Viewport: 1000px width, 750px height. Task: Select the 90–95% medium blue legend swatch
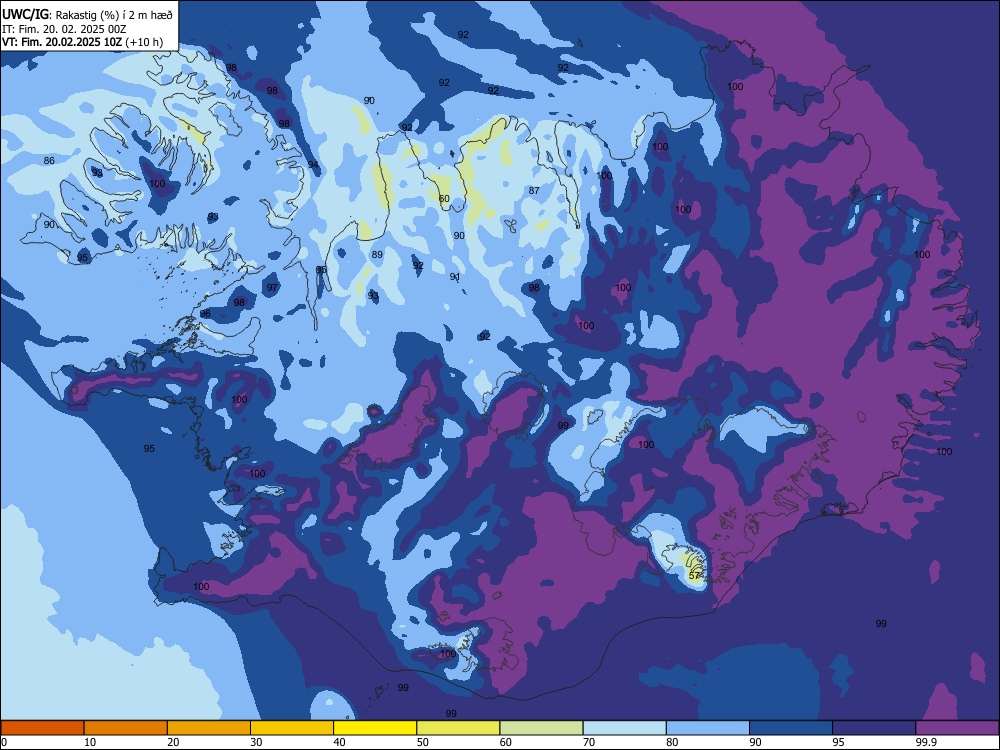click(791, 728)
